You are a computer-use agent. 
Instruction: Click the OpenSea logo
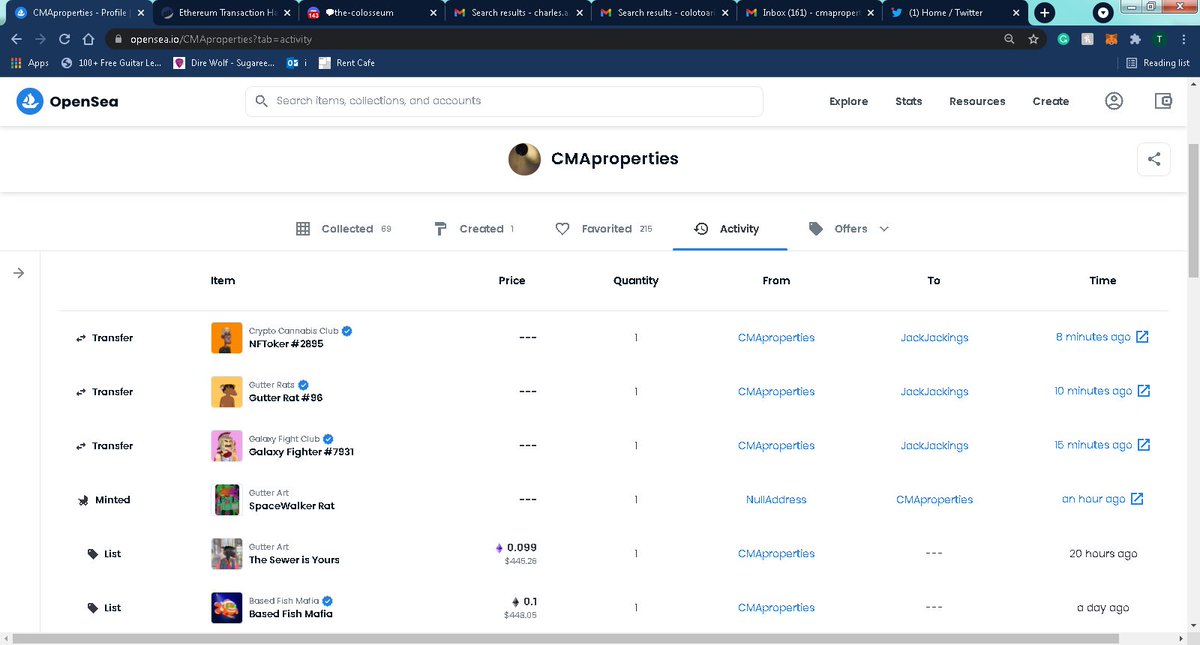point(68,101)
